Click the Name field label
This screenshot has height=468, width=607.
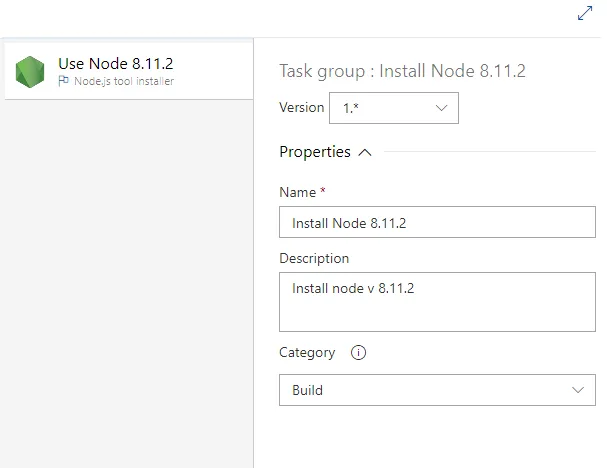tap(297, 192)
